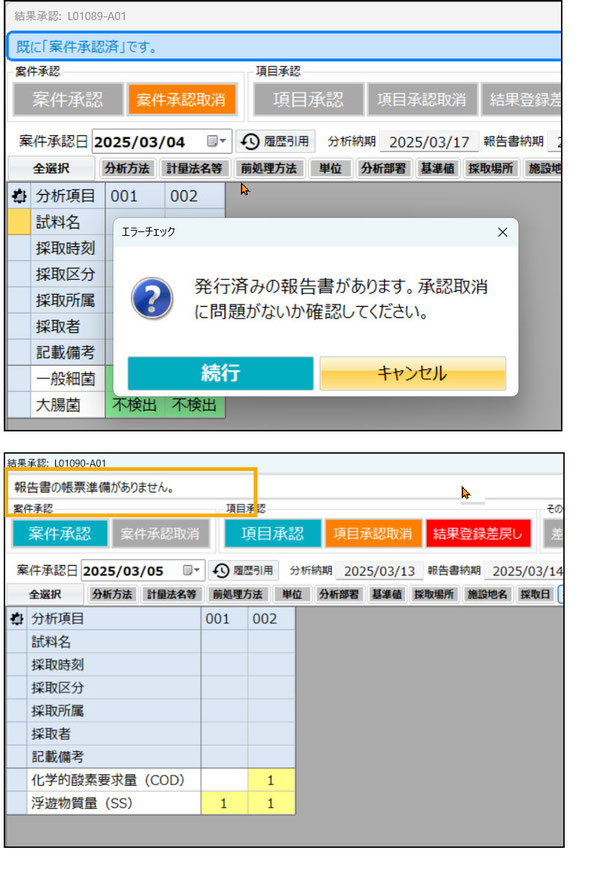599x871 pixels.
Task: Select 単位 column button in lower window
Action: [292, 594]
